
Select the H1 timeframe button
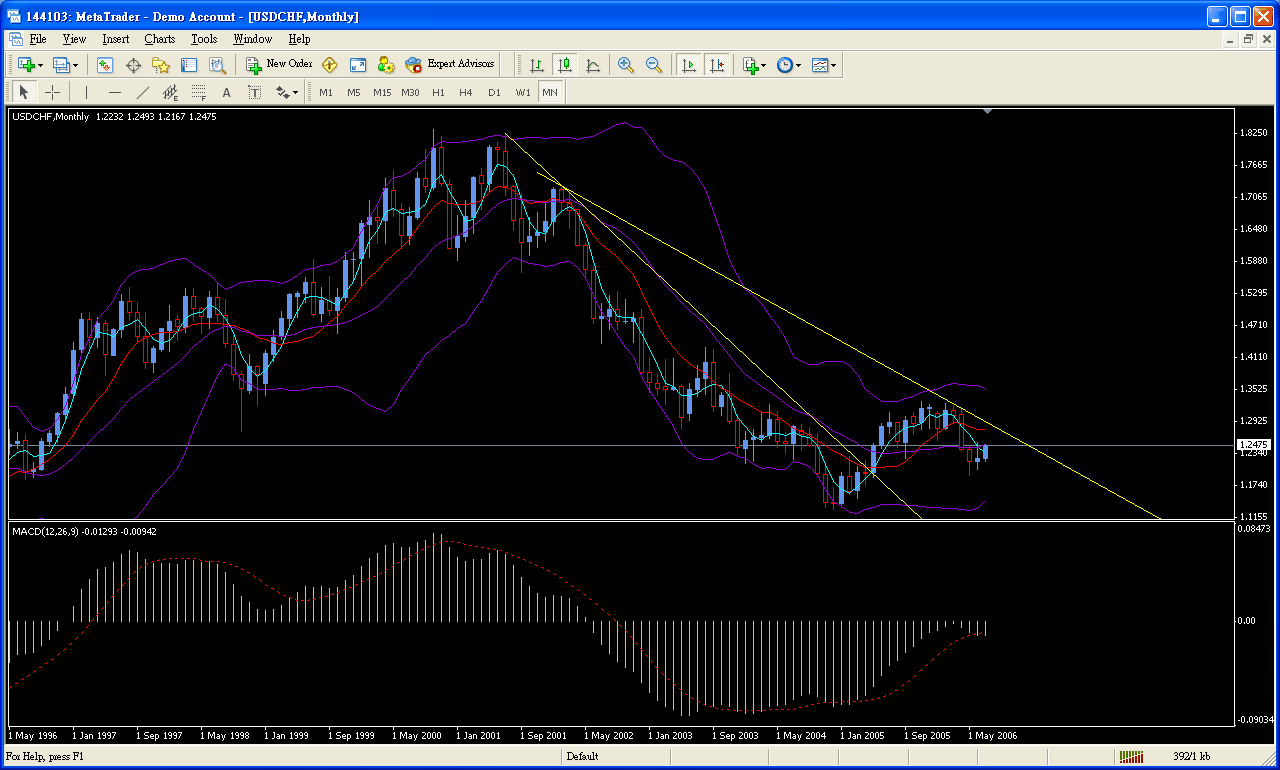click(x=438, y=92)
